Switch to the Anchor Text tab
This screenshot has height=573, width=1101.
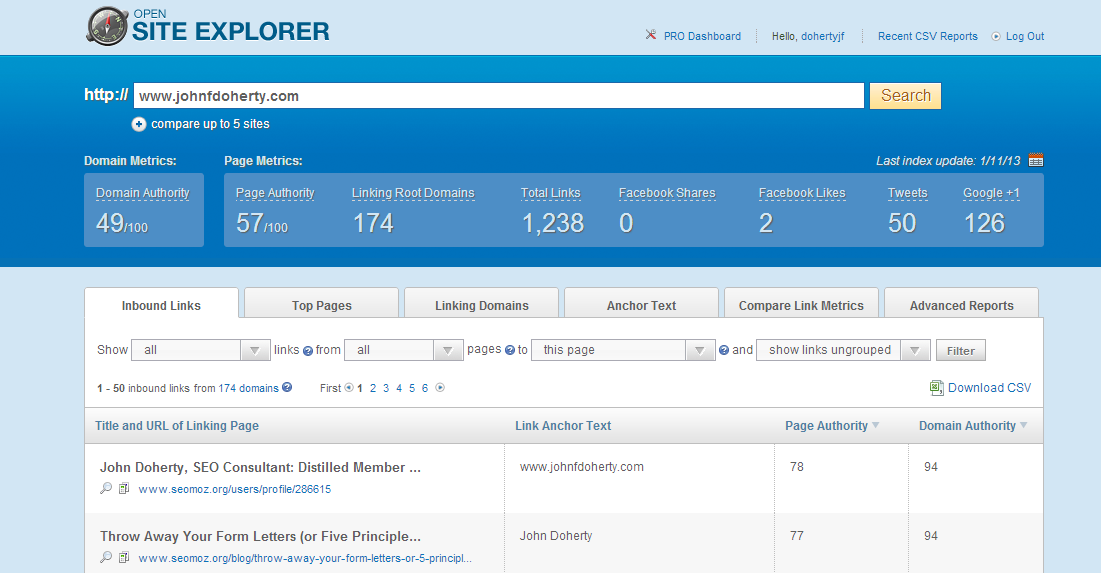641,305
